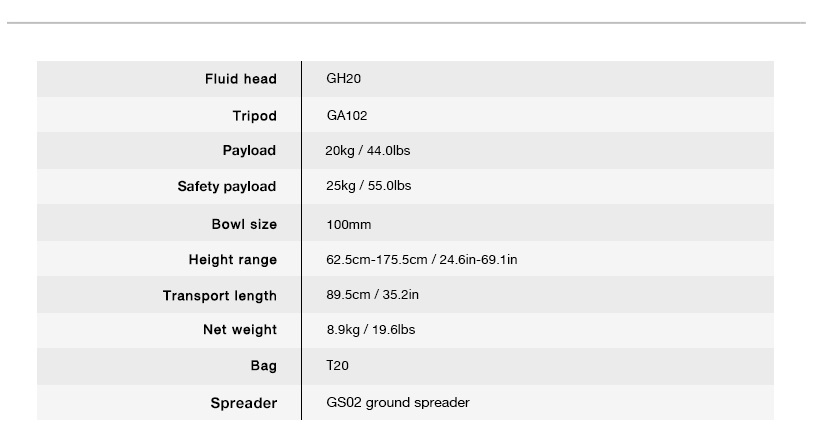Select the 25kg / 55.0lbs value
The image size is (817, 437).
pyautogui.click(x=368, y=187)
